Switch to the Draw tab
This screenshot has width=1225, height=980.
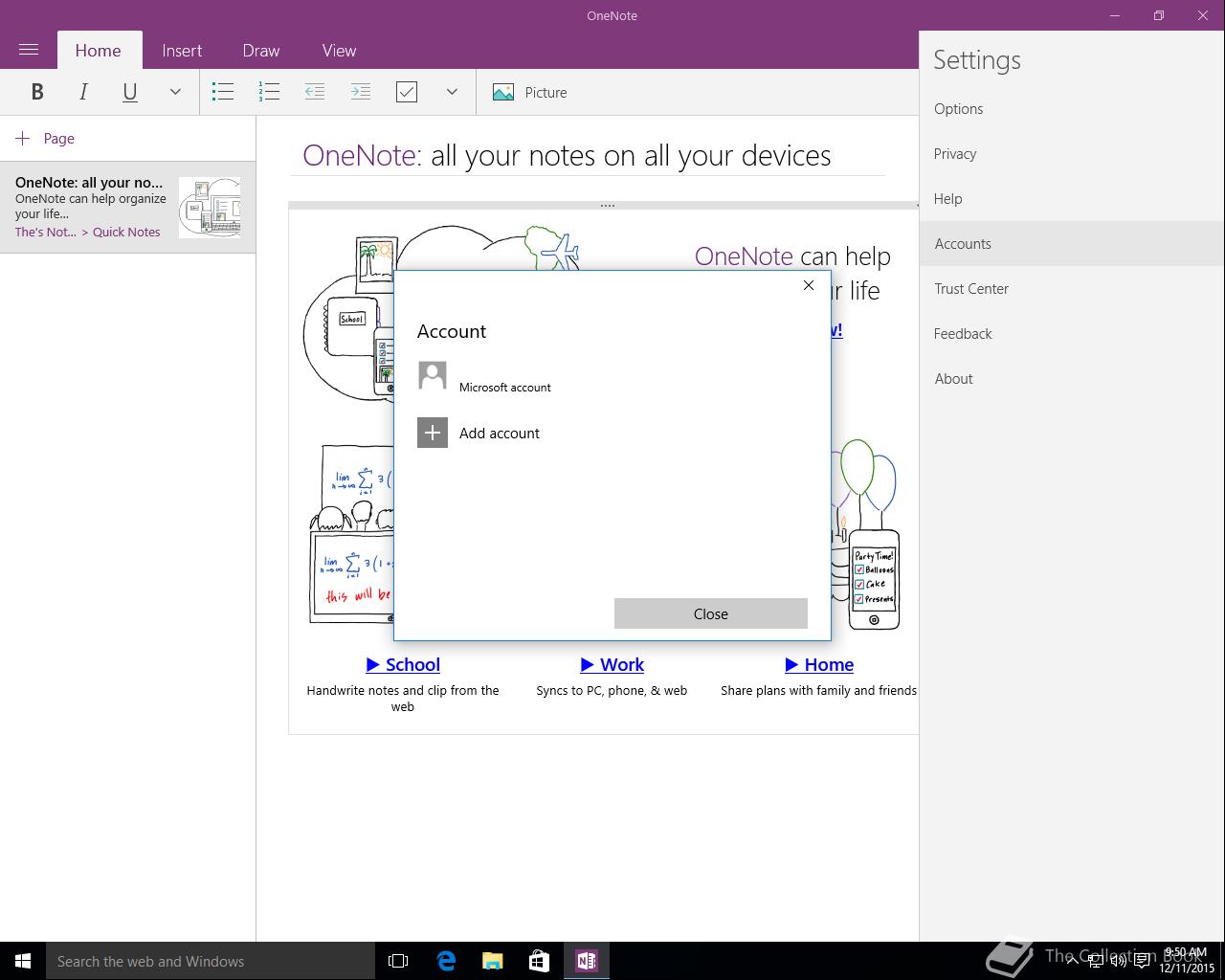[x=261, y=51]
